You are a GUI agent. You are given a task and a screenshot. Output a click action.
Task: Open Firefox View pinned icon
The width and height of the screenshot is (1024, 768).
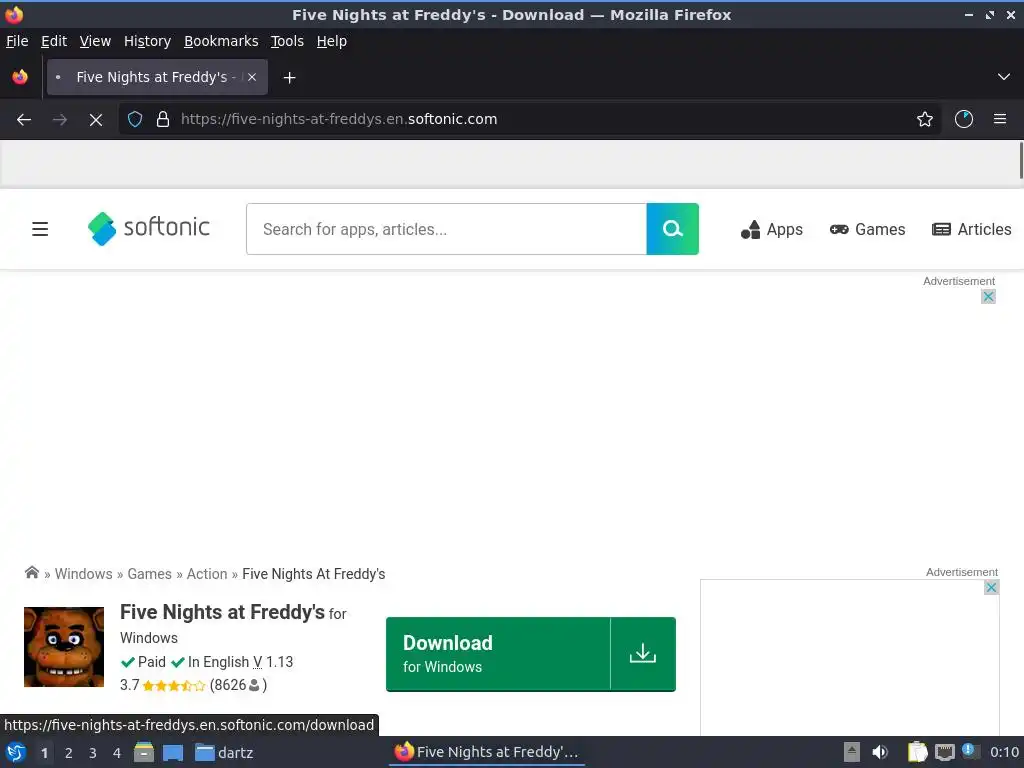(20, 77)
